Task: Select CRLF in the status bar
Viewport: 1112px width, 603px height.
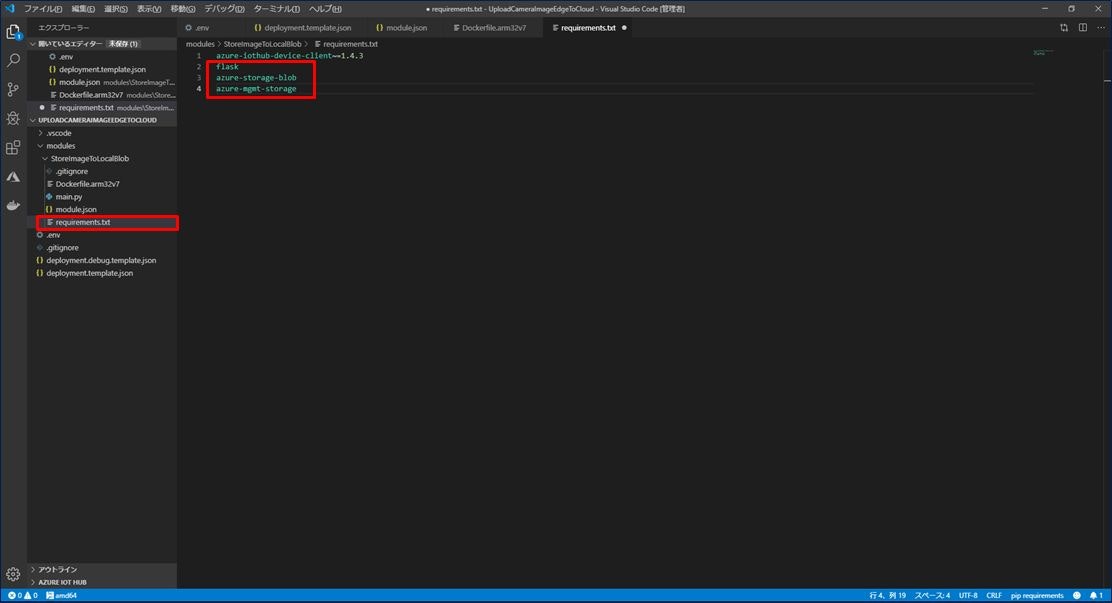Action: click(994, 595)
